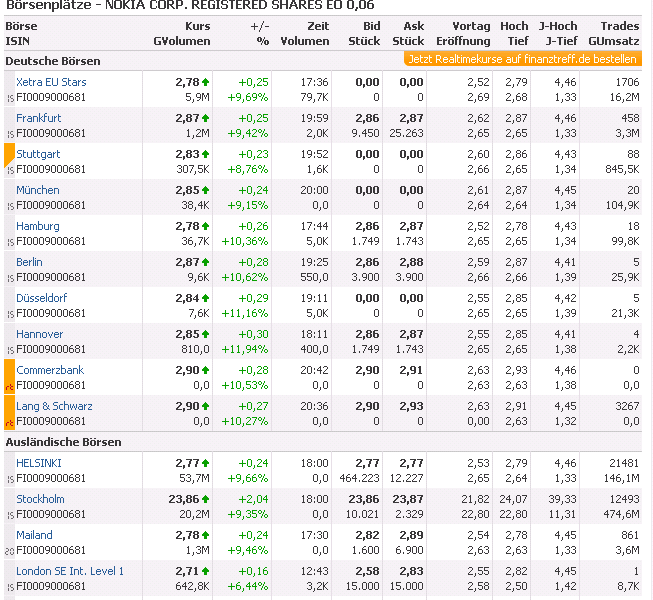Click the delay icon in the Berlin row
This screenshot has width=653, height=600.
tap(10, 278)
